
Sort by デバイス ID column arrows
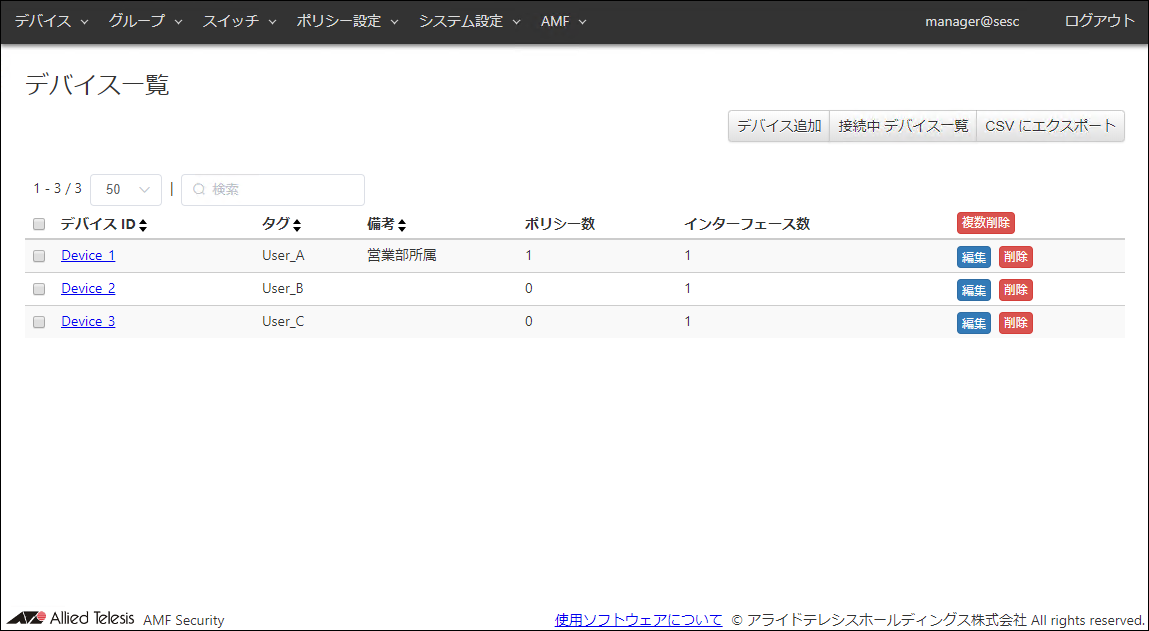pos(143,225)
